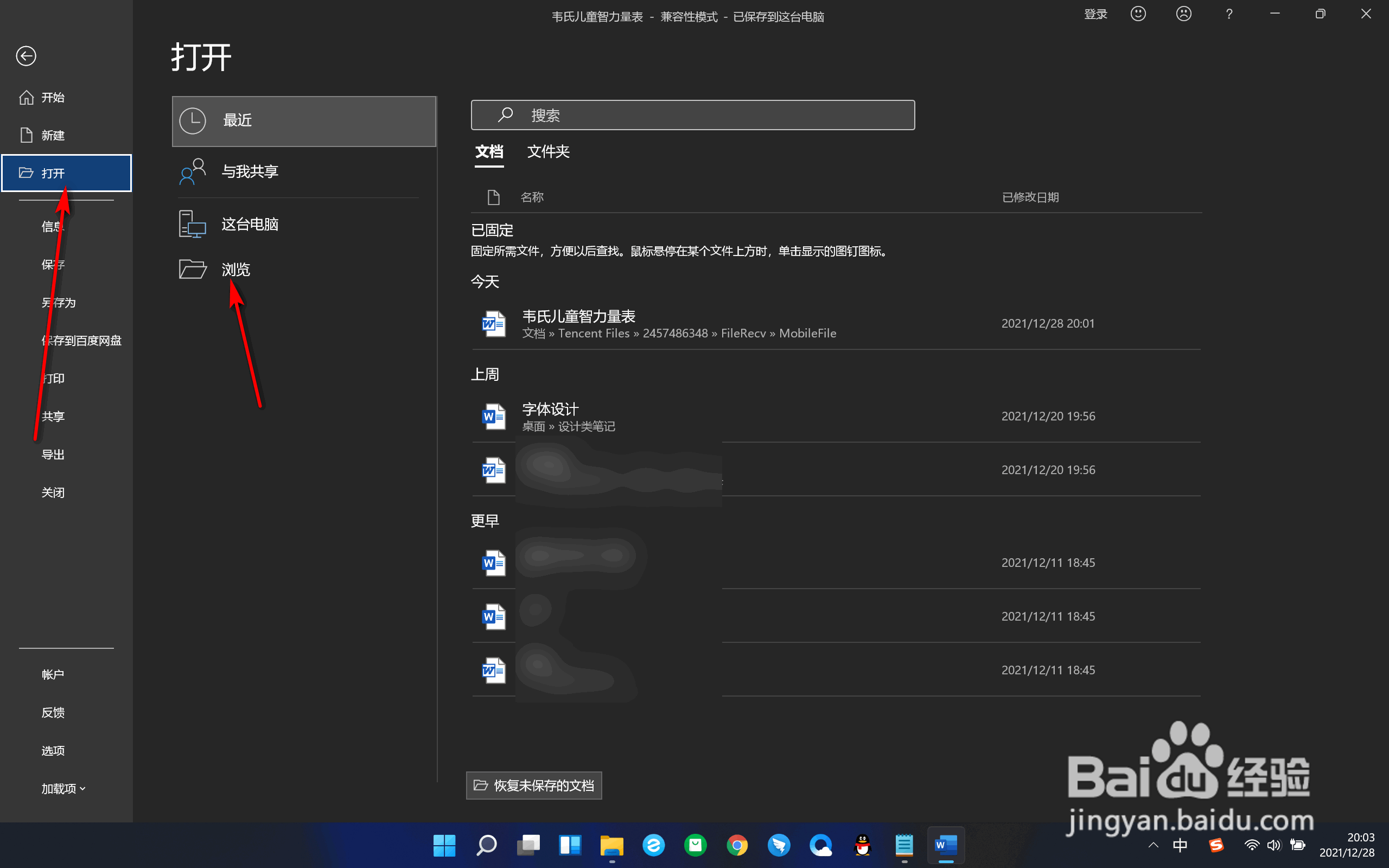Click the 浏览 folder icon
This screenshot has height=868, width=1389.
192,269
